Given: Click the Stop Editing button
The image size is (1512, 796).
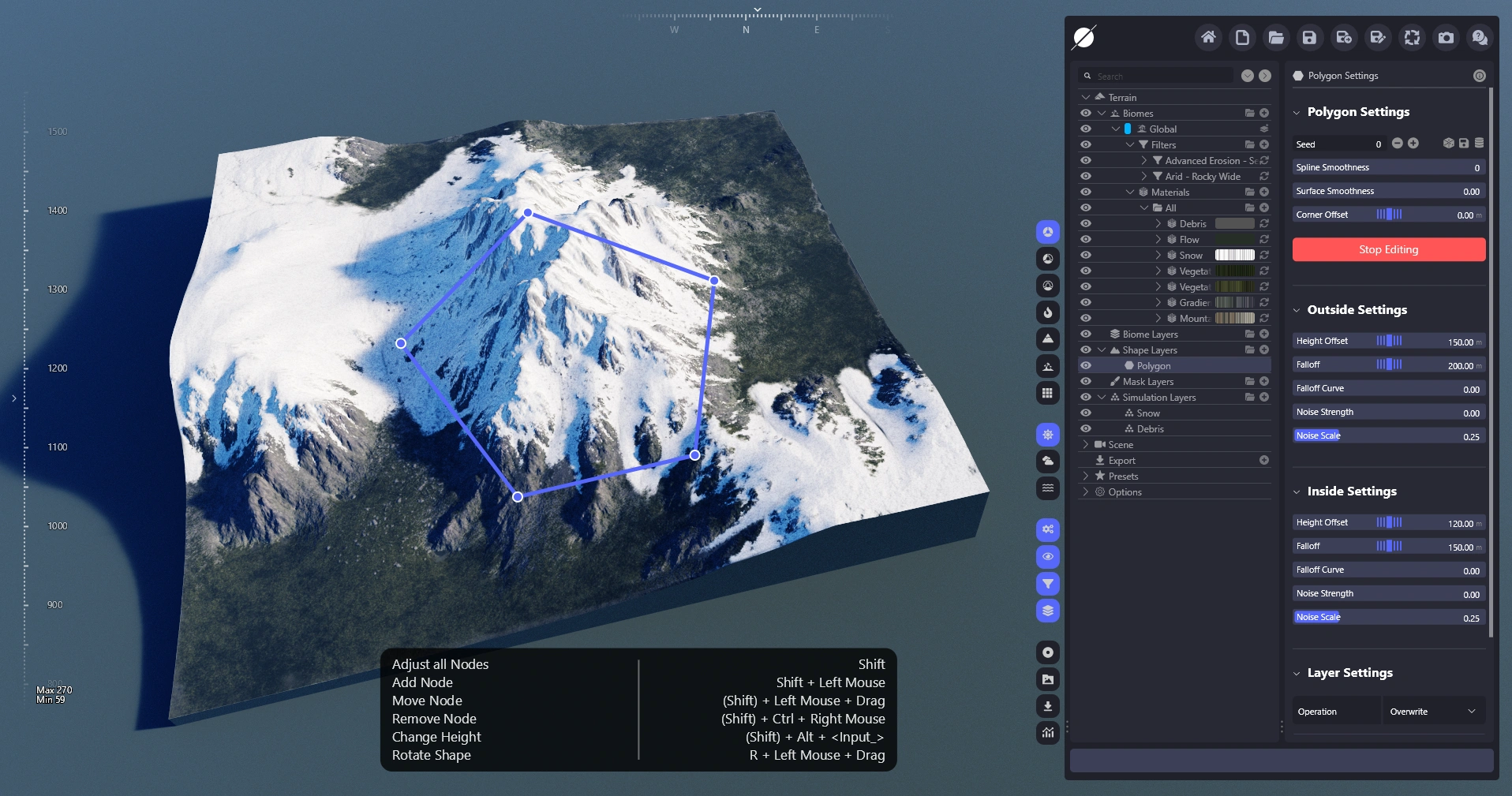Looking at the screenshot, I should pos(1388,249).
